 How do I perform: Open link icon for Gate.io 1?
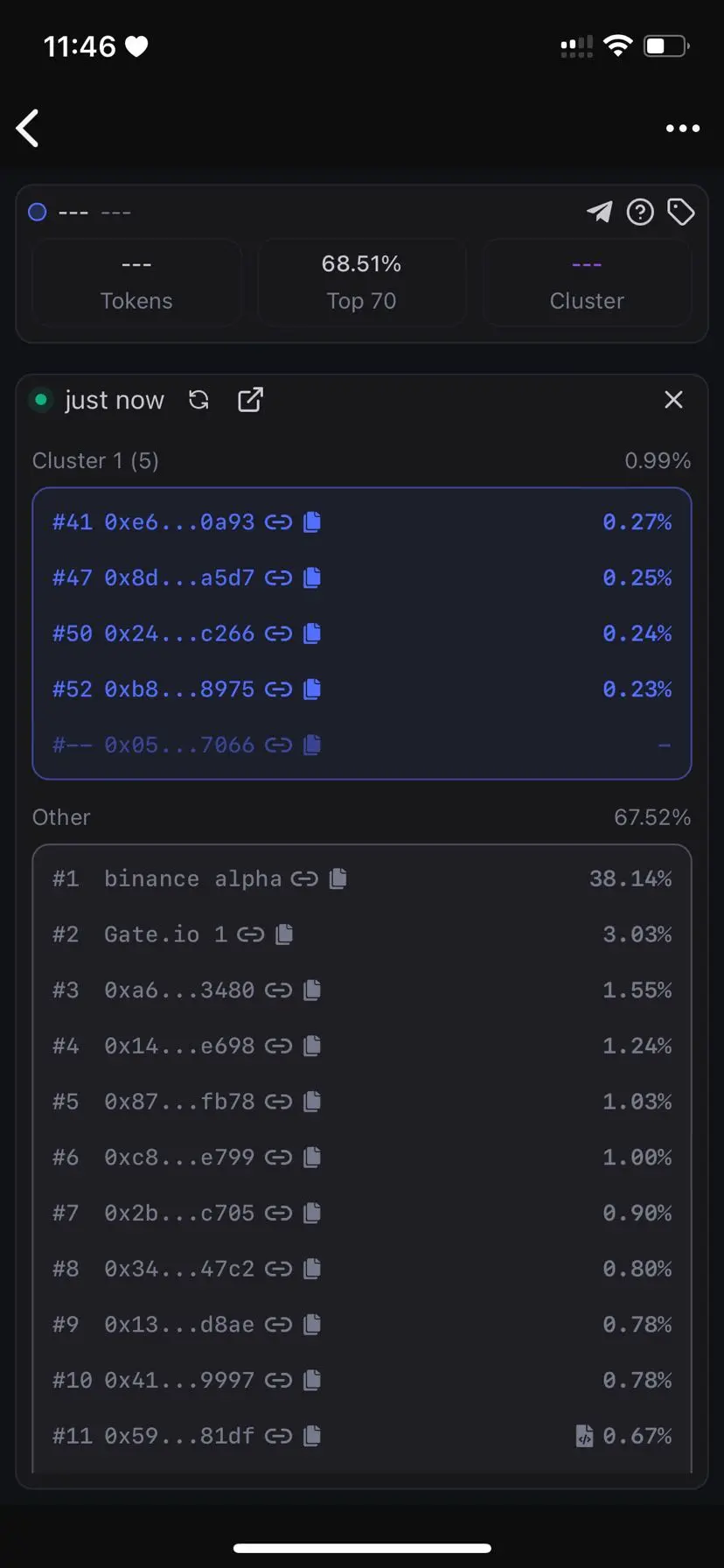point(250,934)
